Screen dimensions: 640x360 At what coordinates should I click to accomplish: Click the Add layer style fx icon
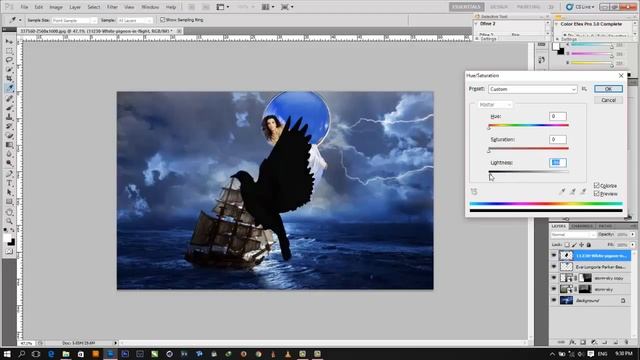pos(572,342)
